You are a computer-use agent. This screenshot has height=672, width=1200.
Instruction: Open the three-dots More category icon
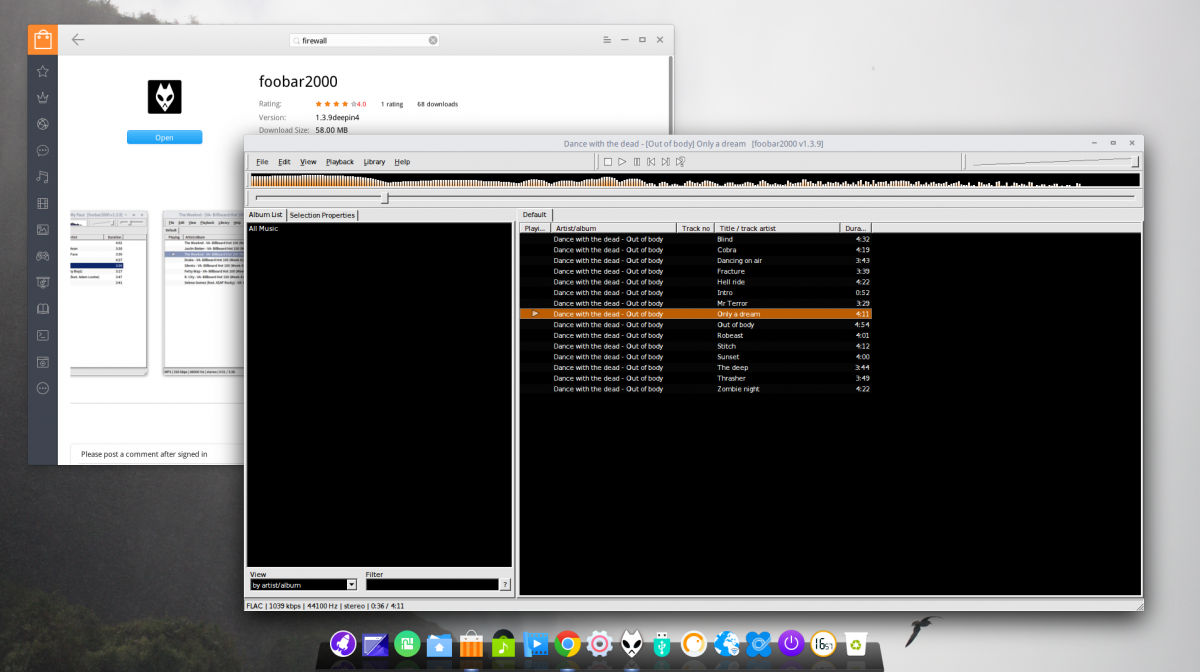coord(42,388)
